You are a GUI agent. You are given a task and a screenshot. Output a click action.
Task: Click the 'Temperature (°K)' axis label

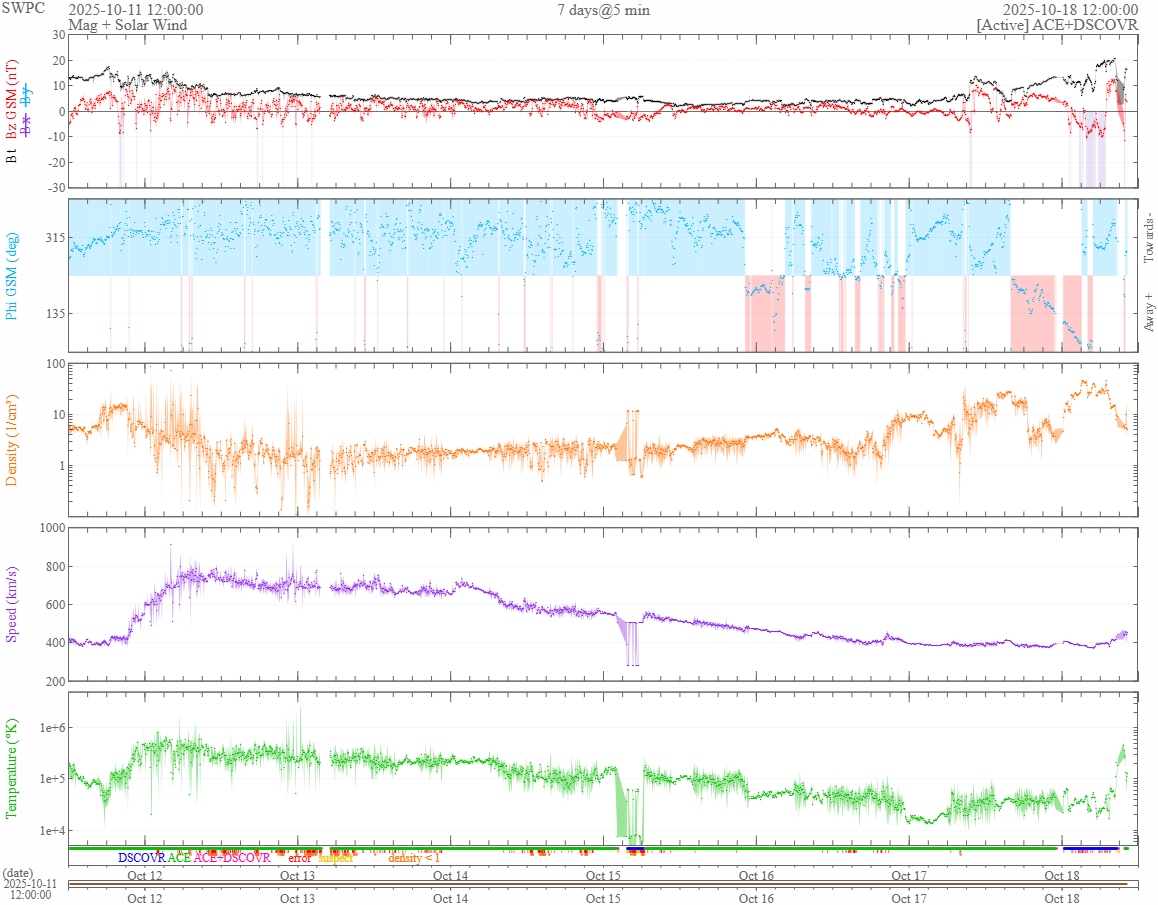(x=11, y=768)
